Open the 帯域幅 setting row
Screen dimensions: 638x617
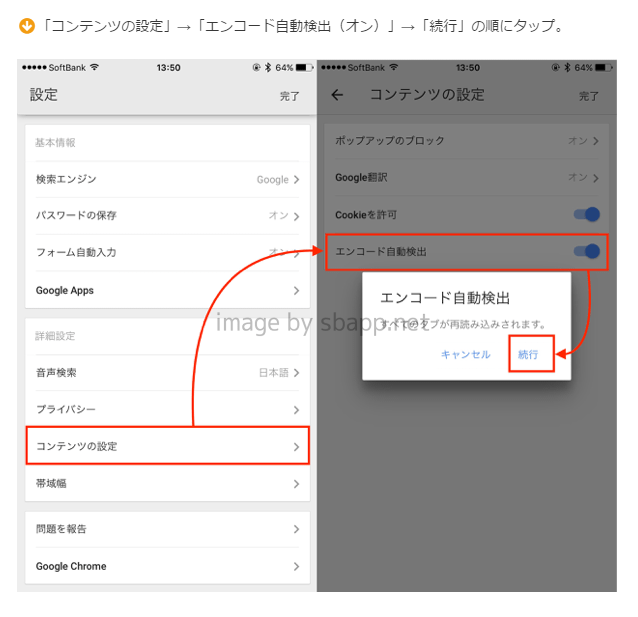pyautogui.click(x=166, y=483)
